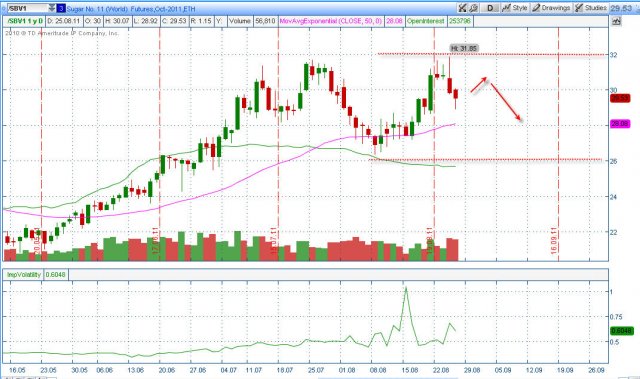Click the 32 level on price axis
640x379 pixels.
point(613,55)
